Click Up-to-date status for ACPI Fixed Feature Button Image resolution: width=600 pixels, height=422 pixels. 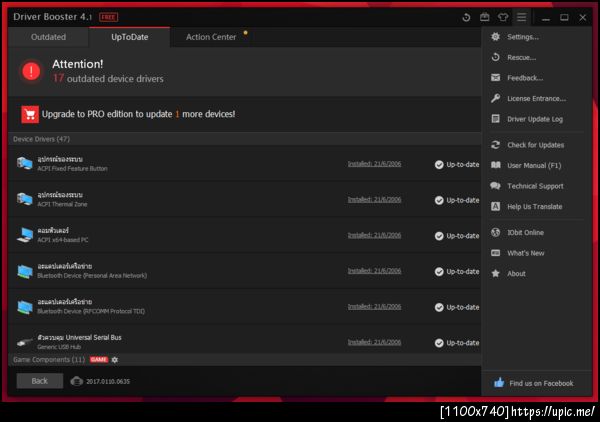pos(457,165)
